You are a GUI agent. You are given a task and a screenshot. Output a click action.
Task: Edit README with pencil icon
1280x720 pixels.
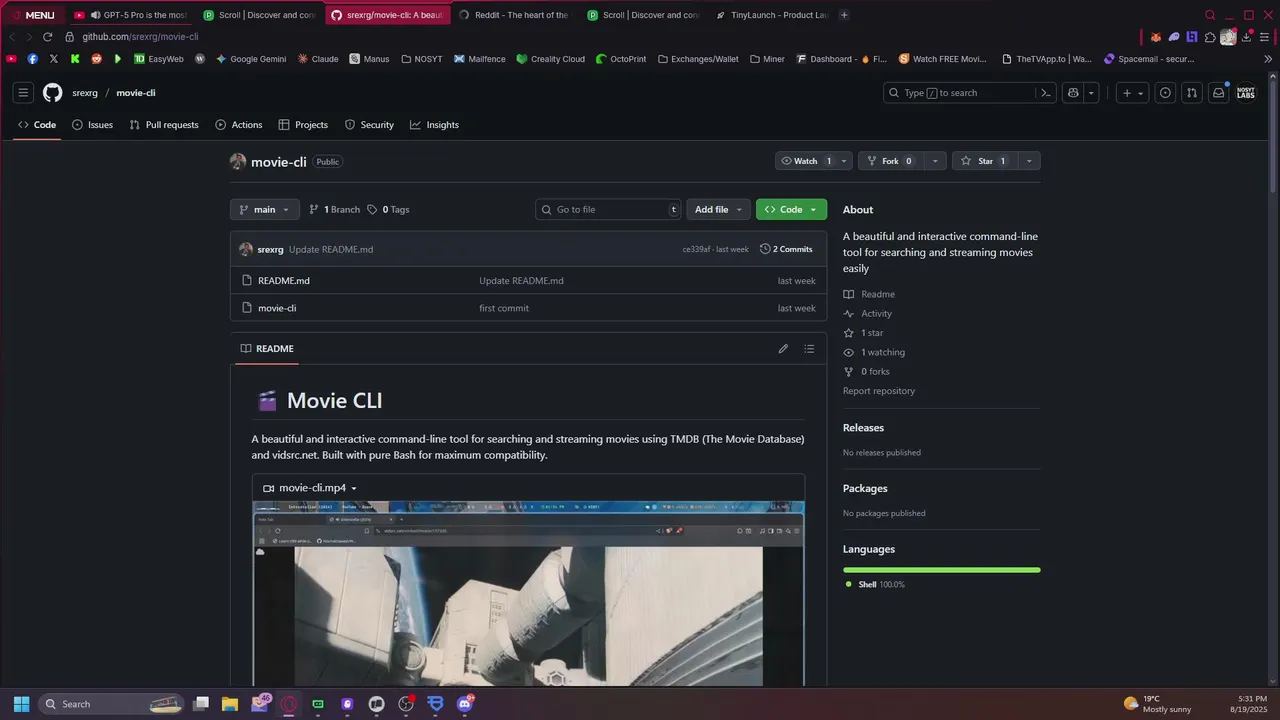click(783, 349)
